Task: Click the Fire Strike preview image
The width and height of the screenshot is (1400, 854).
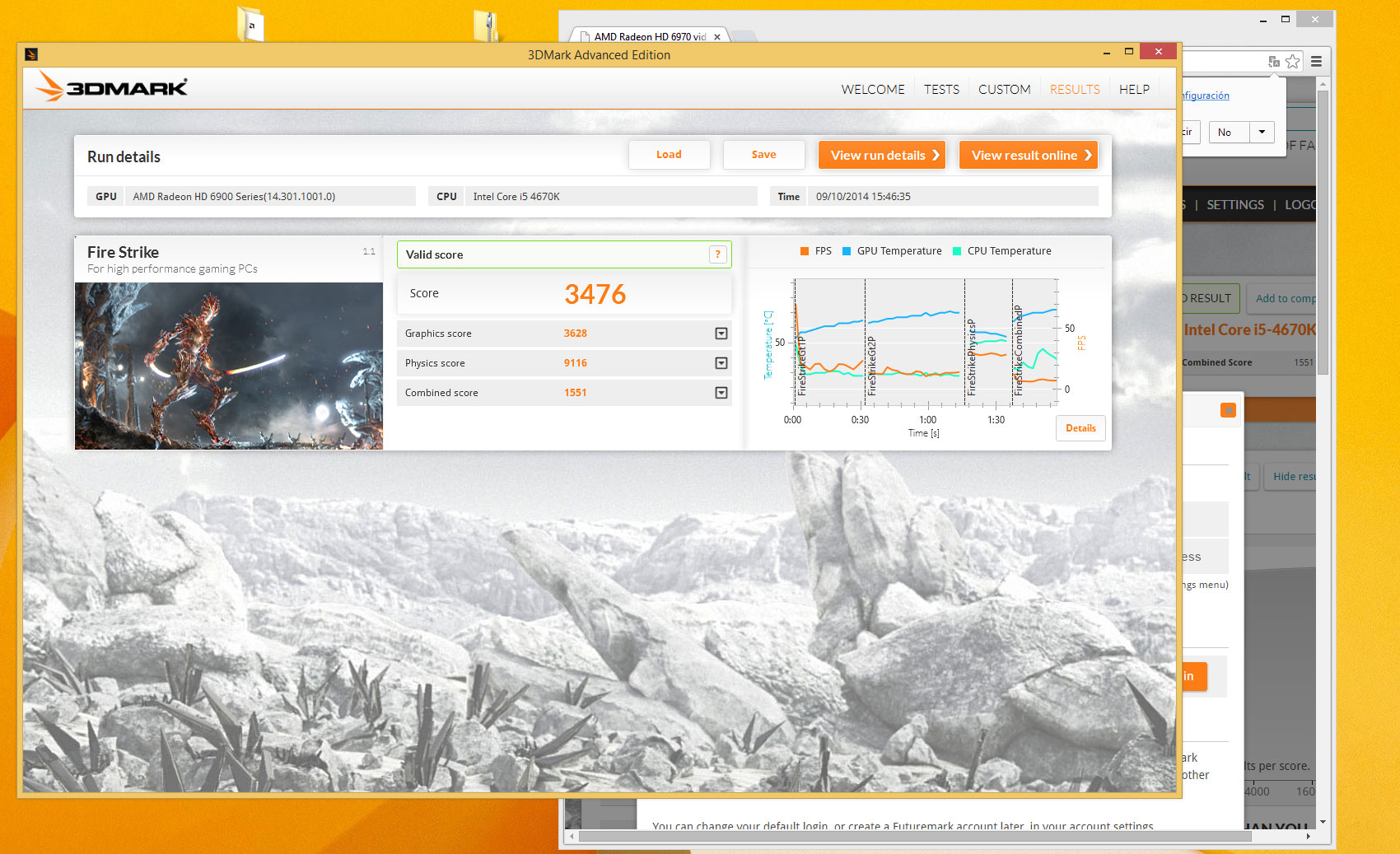Action: coord(229,366)
